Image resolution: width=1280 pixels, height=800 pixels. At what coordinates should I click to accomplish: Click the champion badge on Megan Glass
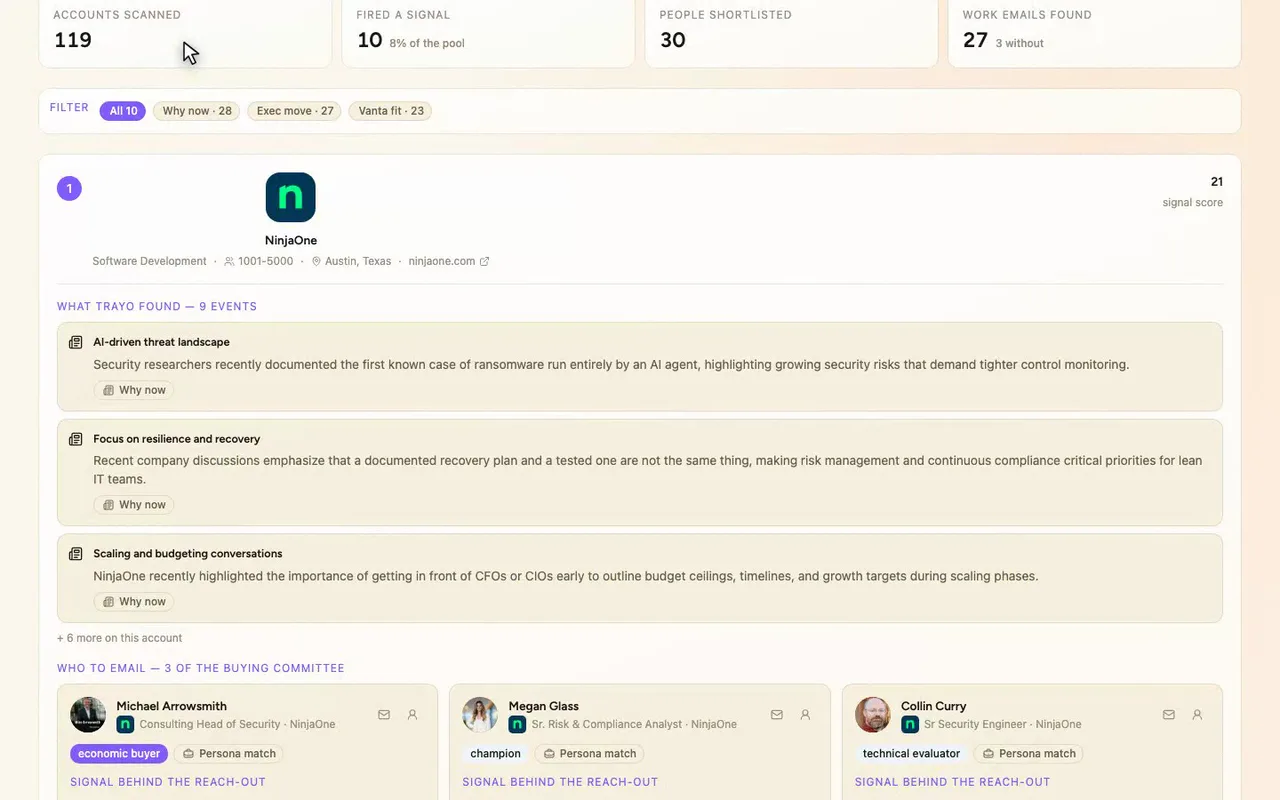(496, 754)
